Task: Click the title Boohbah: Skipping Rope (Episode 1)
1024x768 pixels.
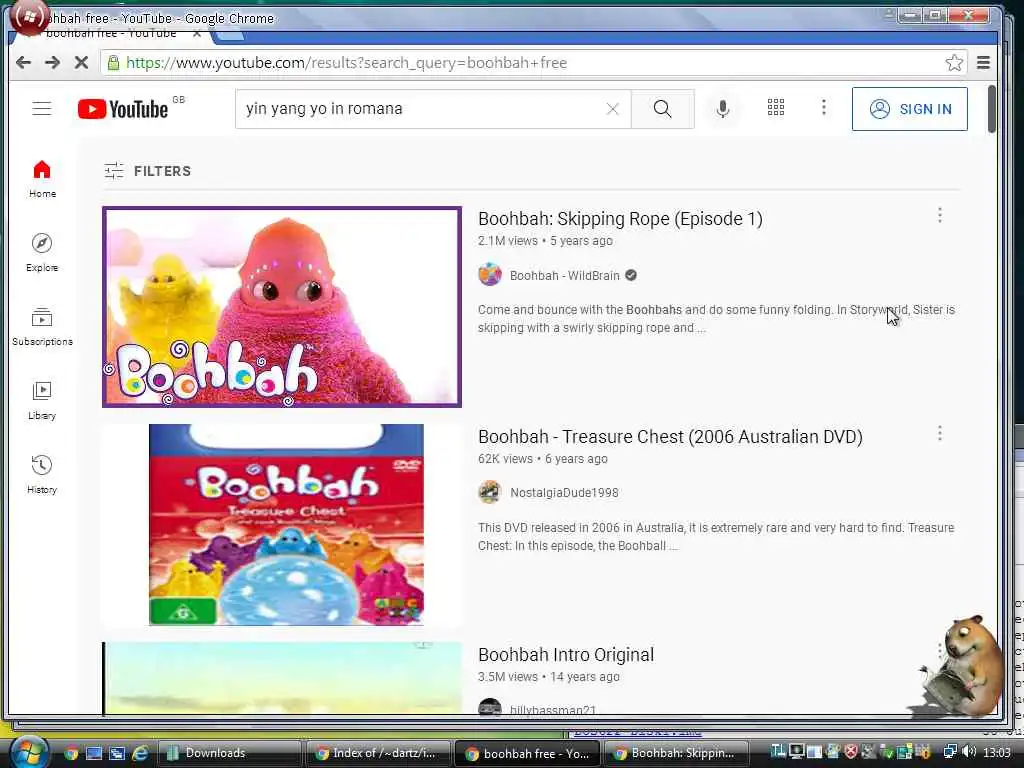Action: pos(620,219)
